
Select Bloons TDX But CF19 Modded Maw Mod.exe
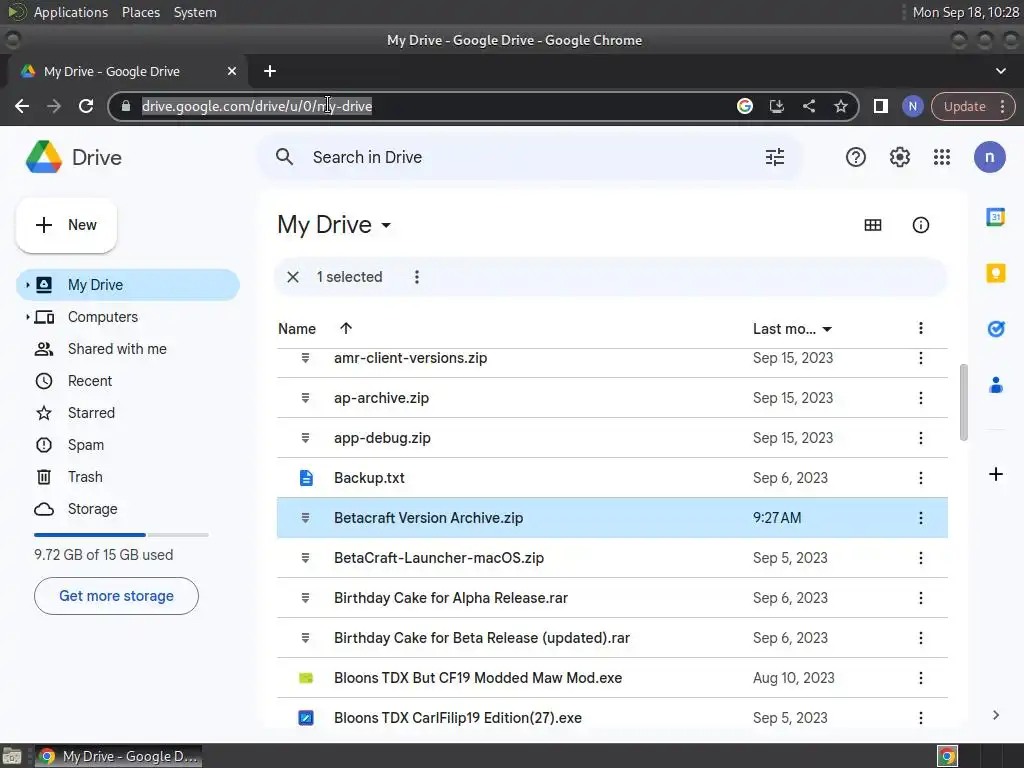click(612, 678)
